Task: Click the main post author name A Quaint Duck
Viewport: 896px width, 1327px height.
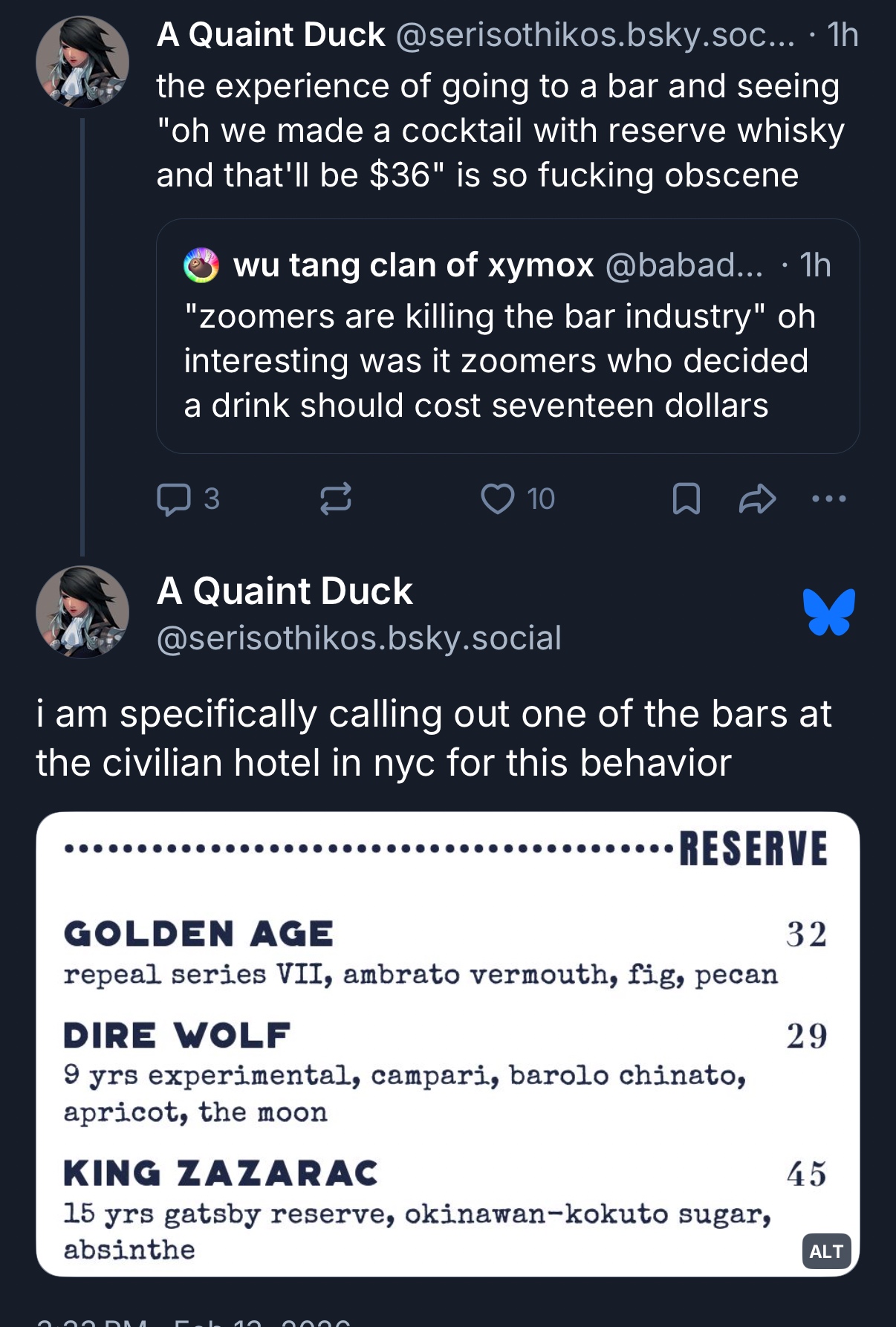Action: click(285, 591)
